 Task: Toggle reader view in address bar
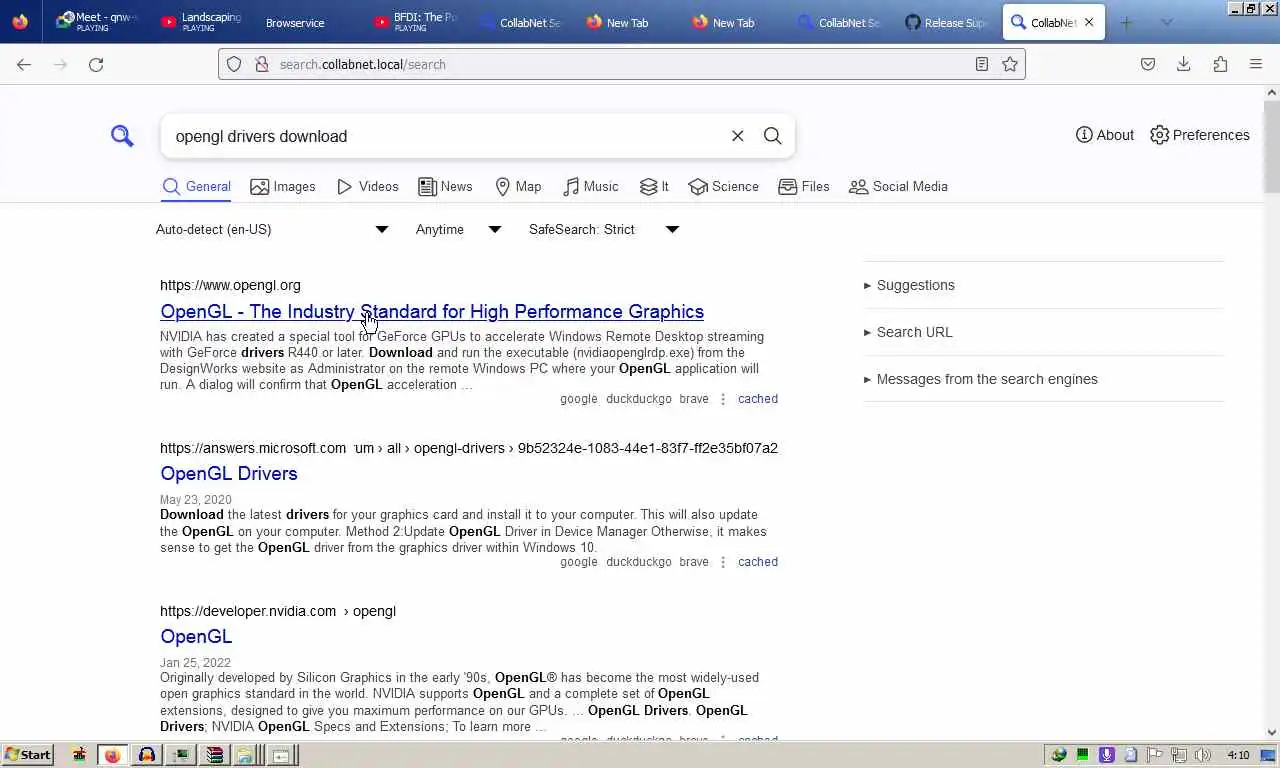click(982, 64)
